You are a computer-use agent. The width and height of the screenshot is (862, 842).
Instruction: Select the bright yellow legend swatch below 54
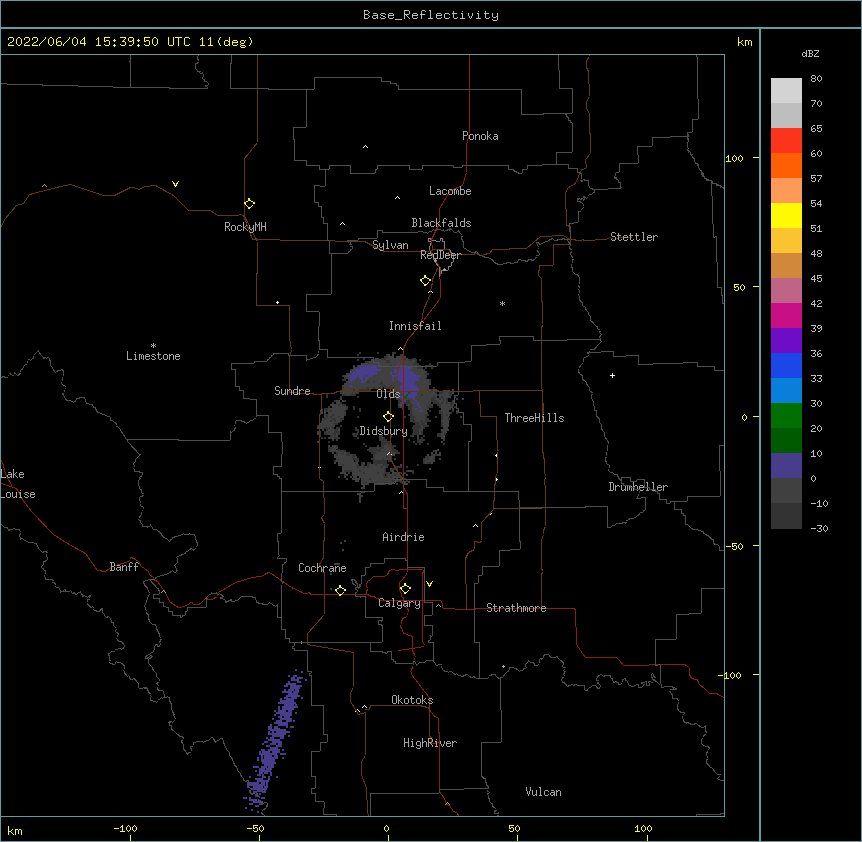click(786, 215)
